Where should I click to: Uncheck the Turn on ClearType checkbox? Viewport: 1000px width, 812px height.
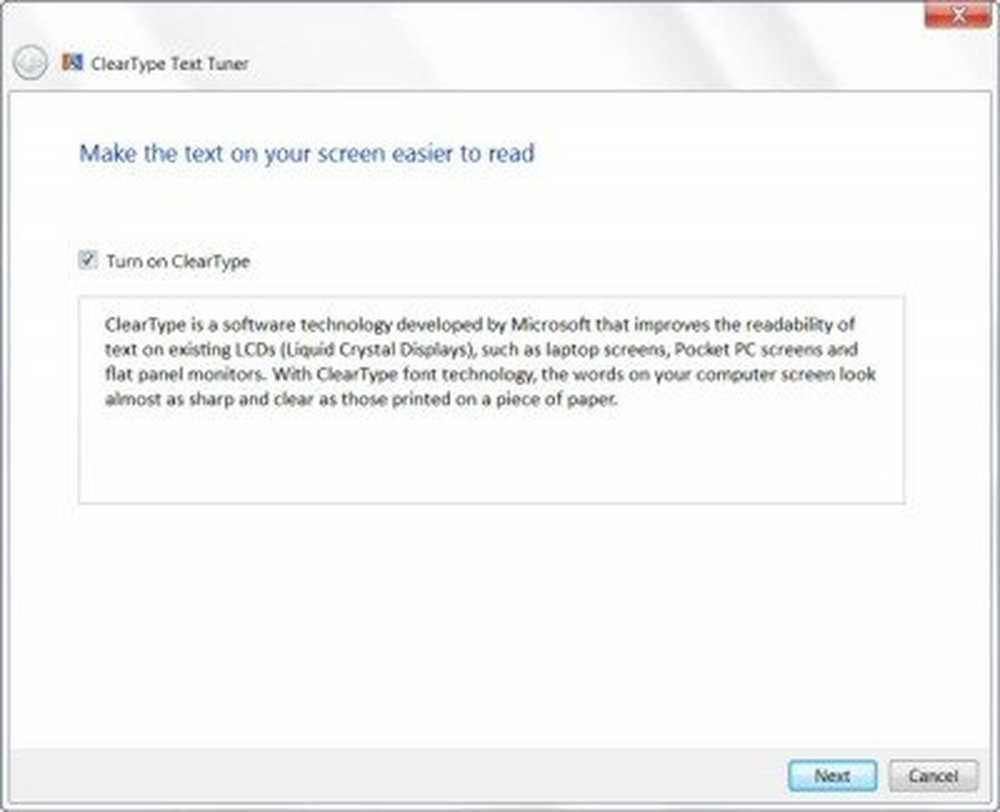click(87, 260)
